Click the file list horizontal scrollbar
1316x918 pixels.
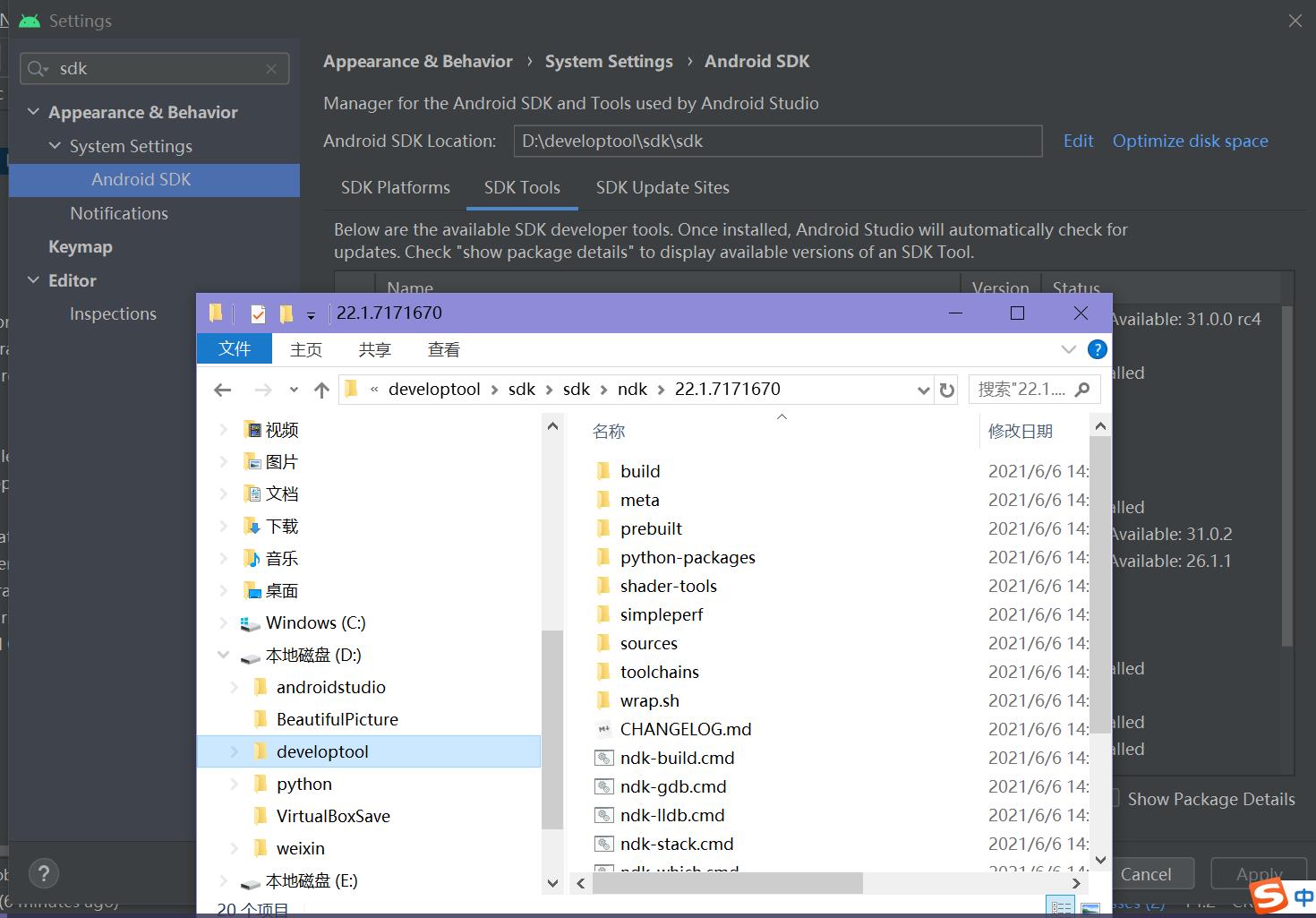[x=727, y=883]
